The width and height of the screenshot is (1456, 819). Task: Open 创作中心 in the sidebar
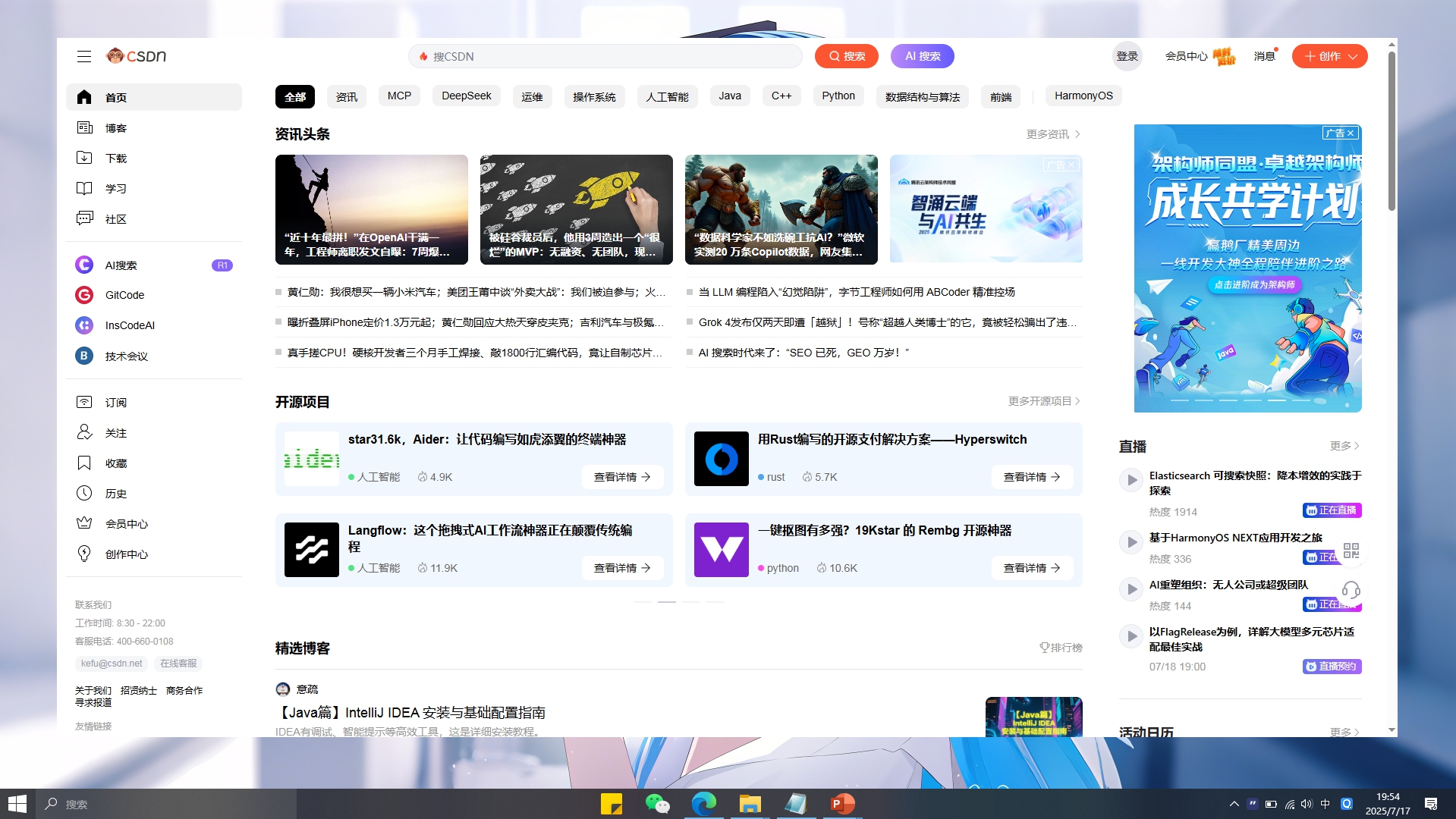coord(154,554)
